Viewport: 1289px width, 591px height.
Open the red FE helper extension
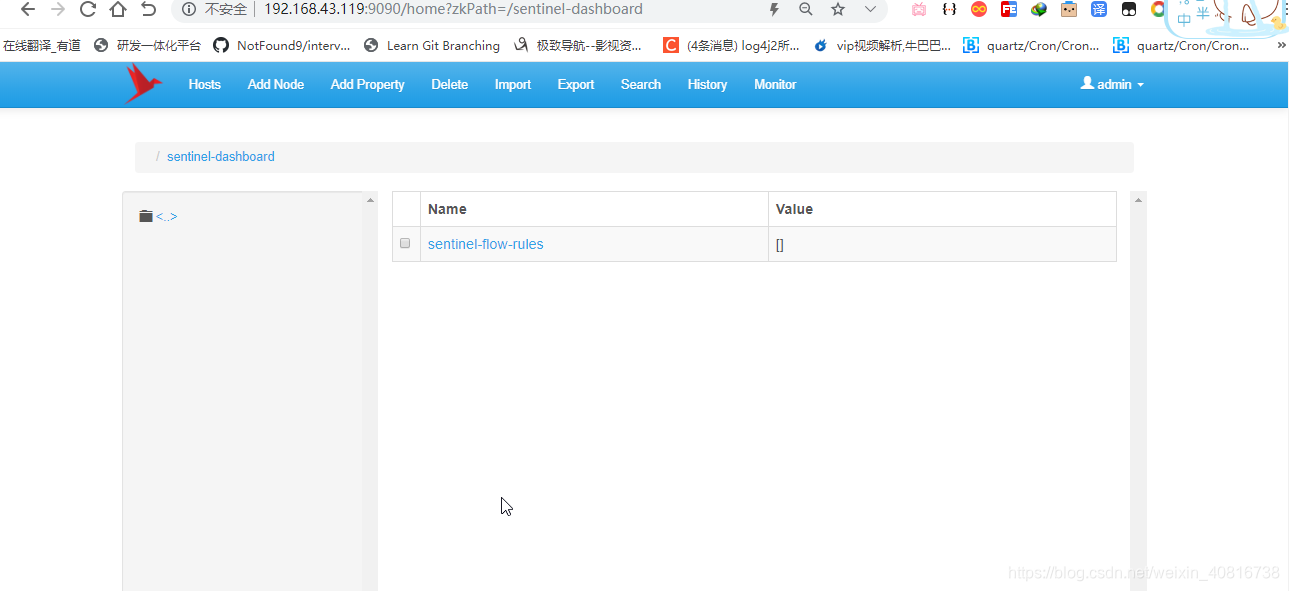pos(1009,9)
